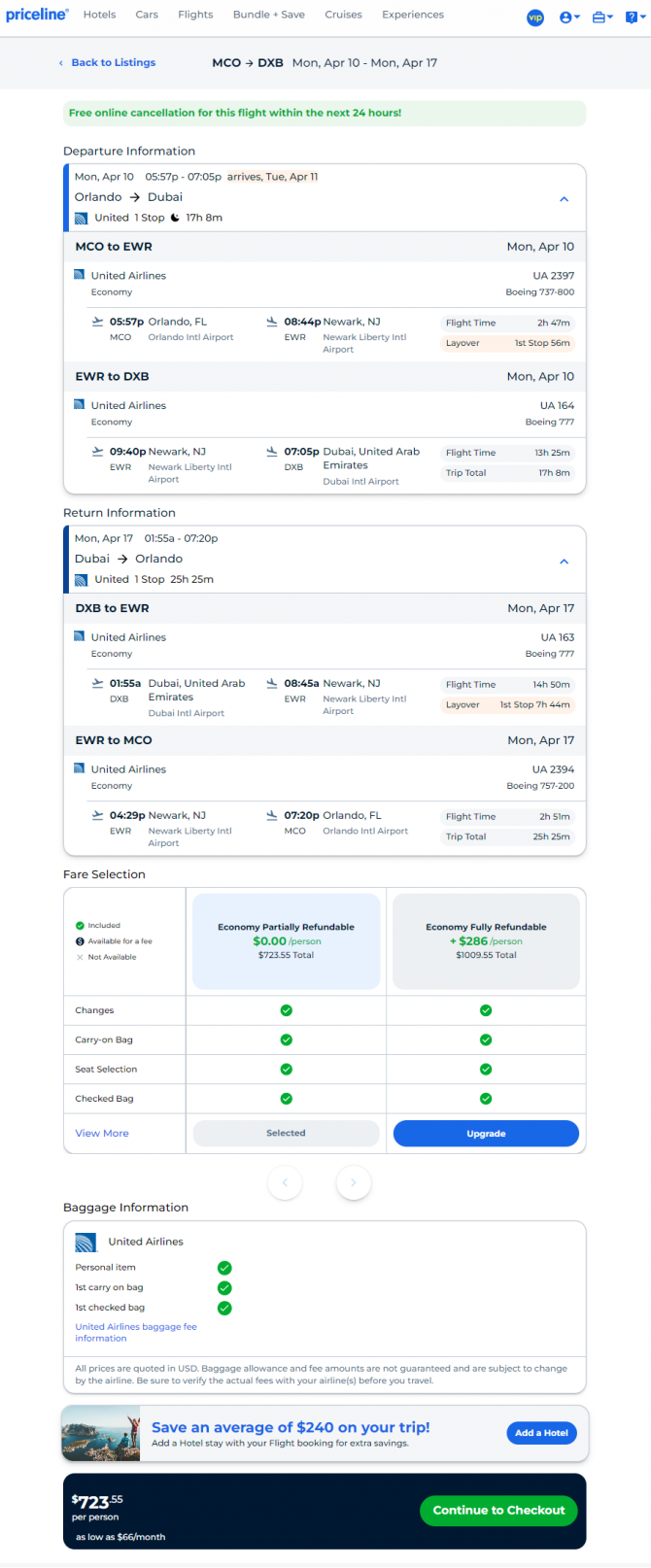Viewport: 651px width, 1568px height.
Task: Open the Flights tab in the header
Action: (x=195, y=15)
